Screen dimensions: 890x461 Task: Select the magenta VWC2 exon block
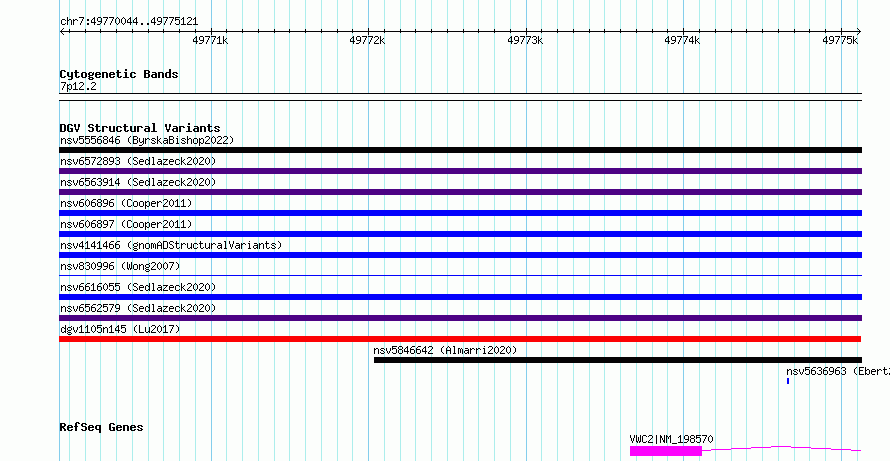666,451
